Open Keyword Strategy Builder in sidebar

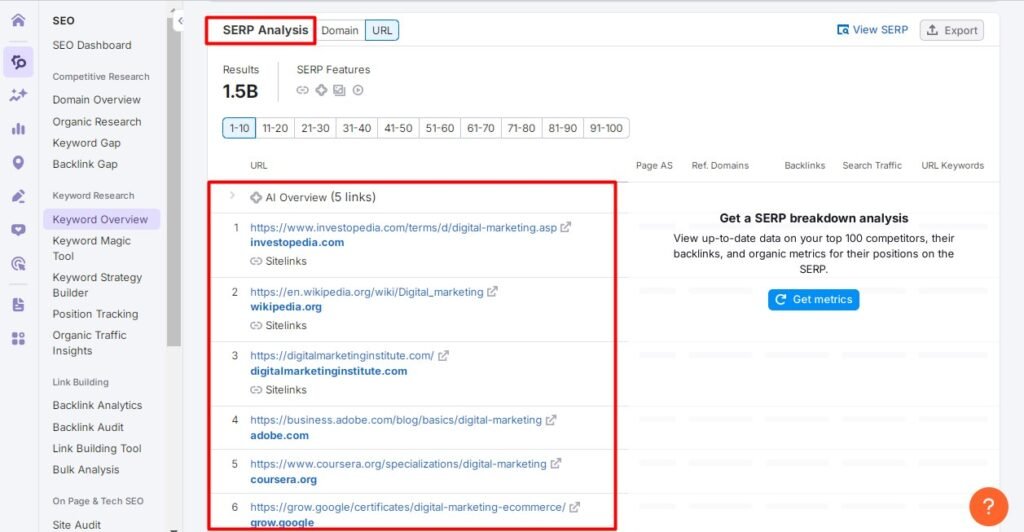tap(97, 285)
